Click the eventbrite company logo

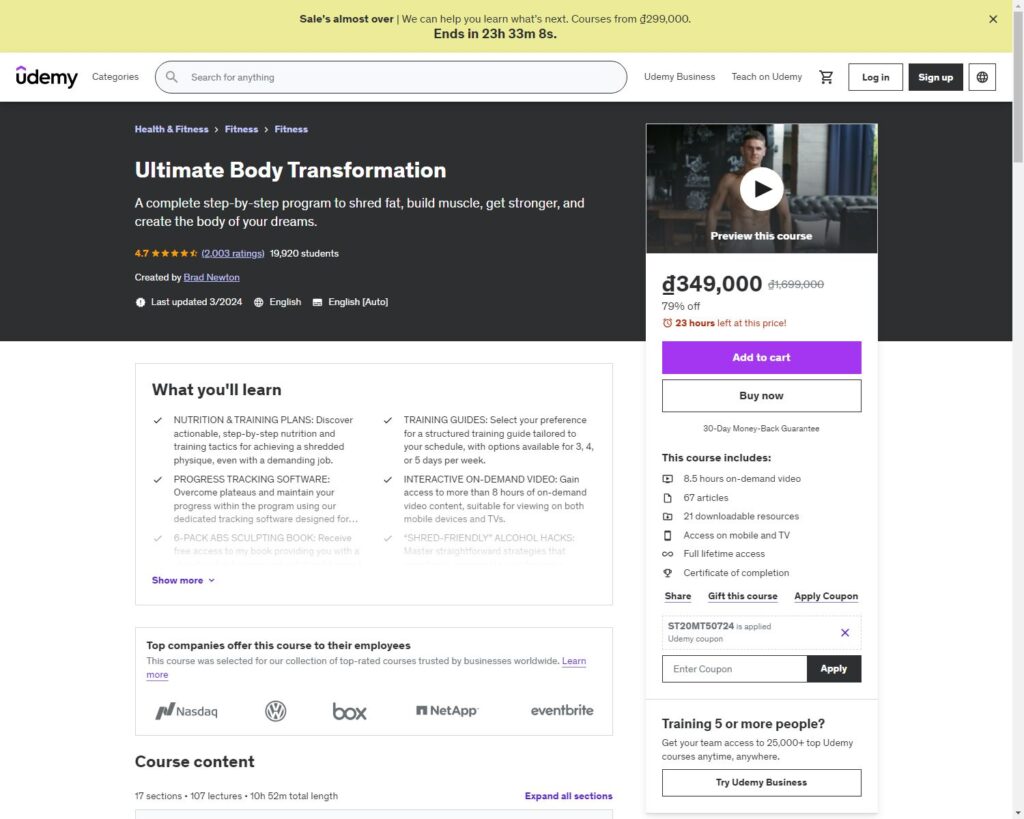click(561, 710)
